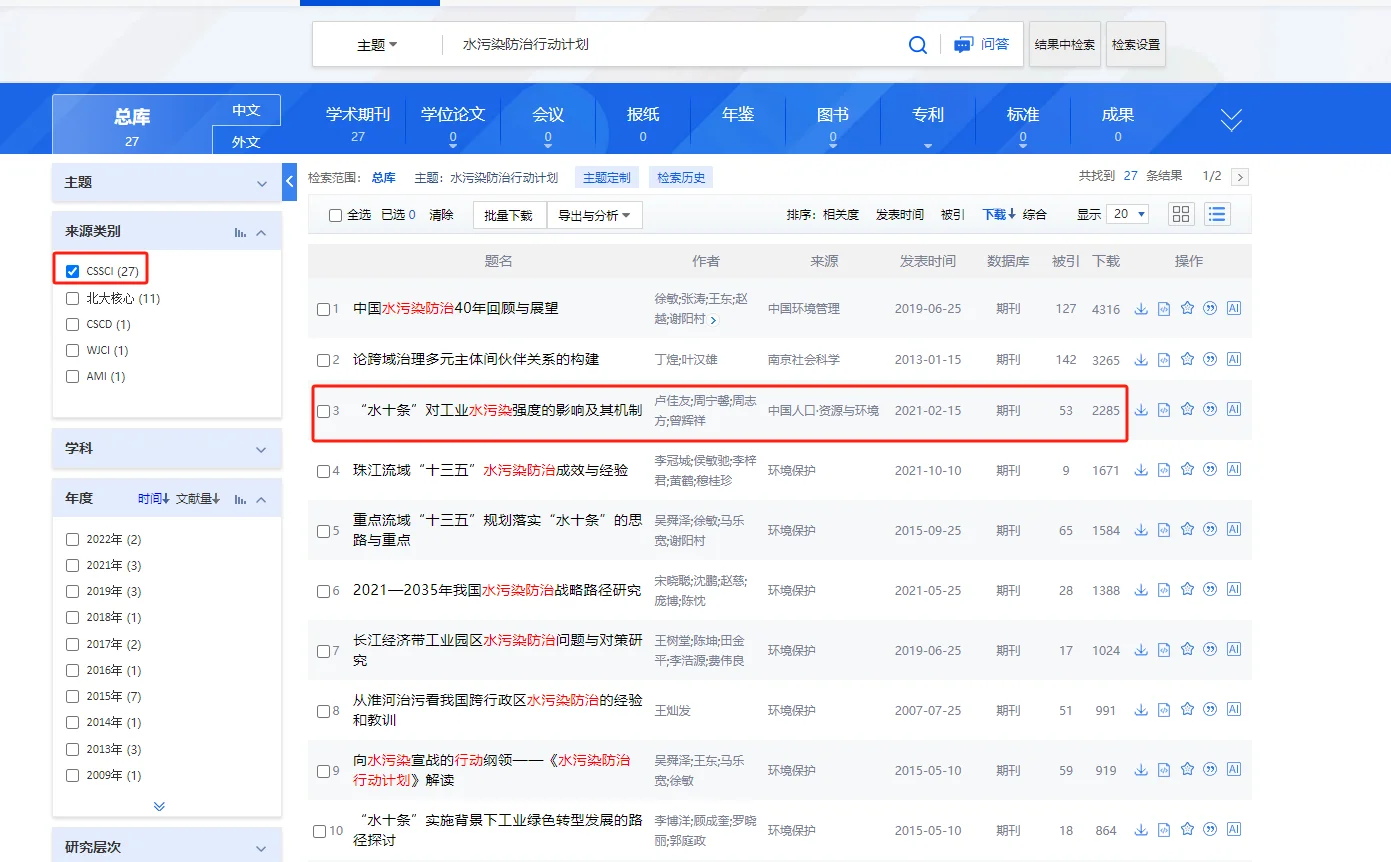Launch AI assistant for the first article

pos(1233,308)
